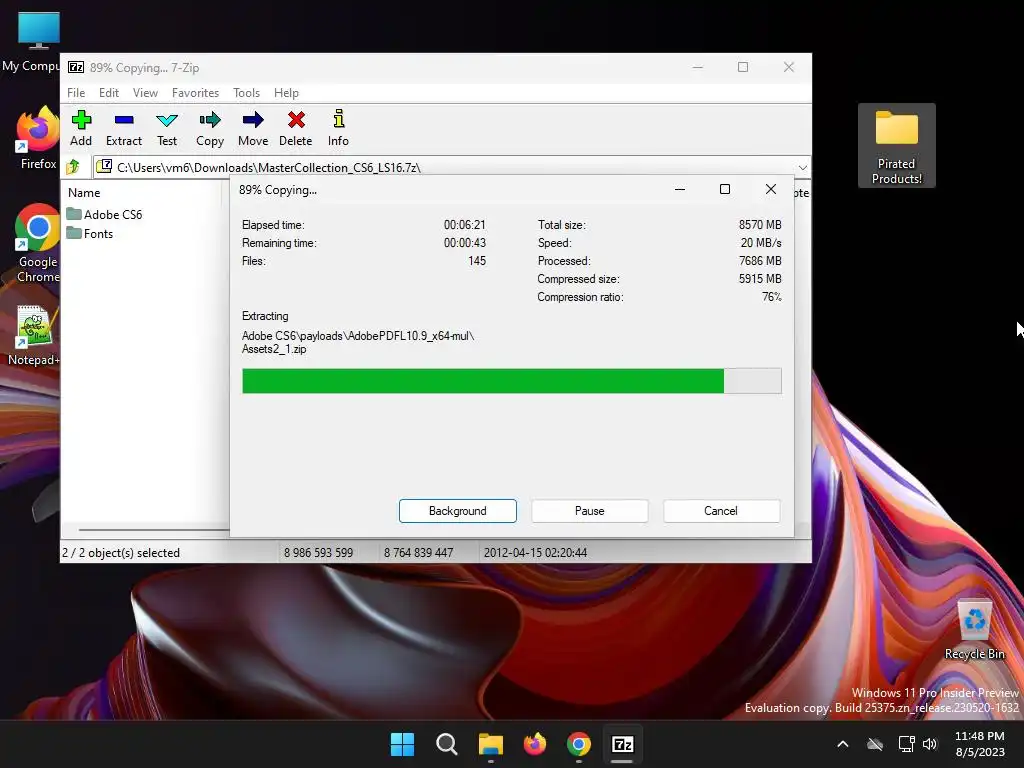Show hidden system tray icons

843,744
